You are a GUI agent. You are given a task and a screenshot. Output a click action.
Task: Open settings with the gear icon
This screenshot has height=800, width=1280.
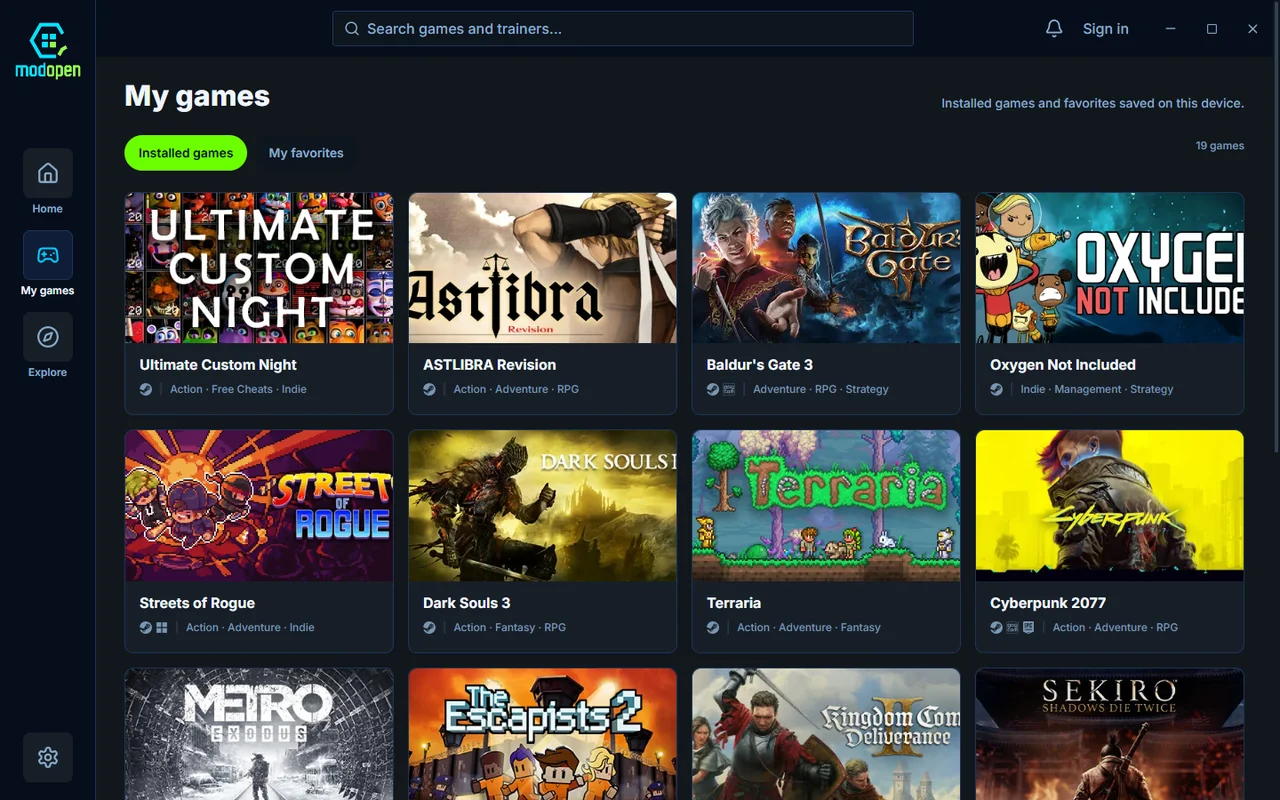pyautogui.click(x=48, y=757)
